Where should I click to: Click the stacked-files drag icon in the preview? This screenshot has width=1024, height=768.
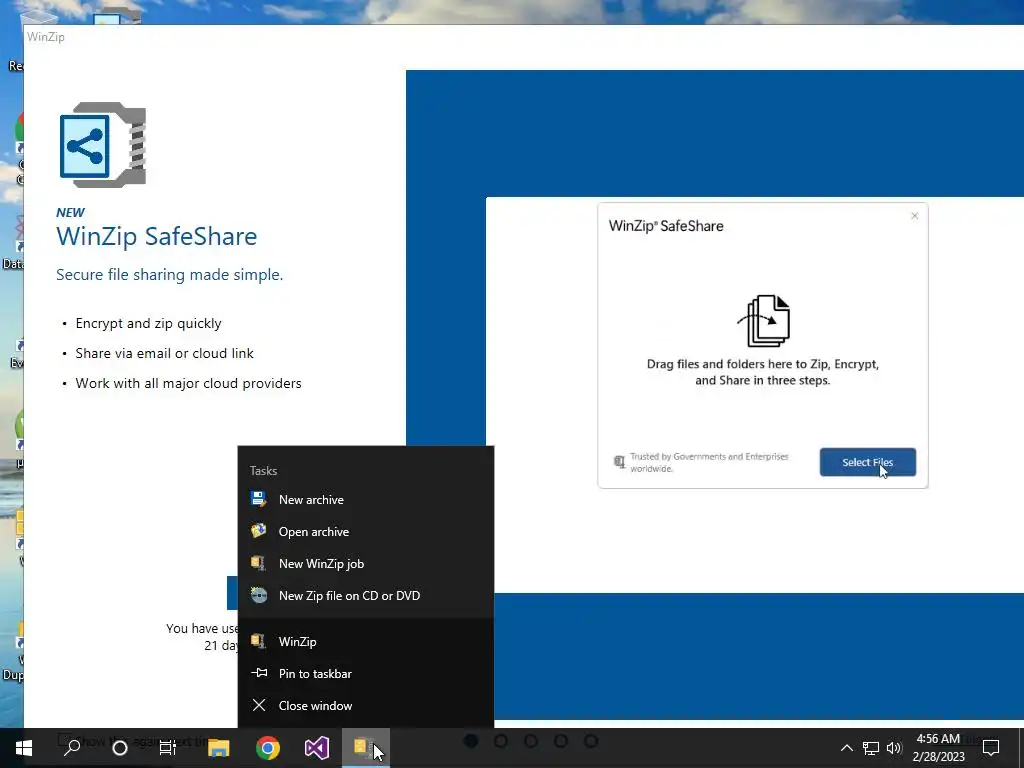764,321
